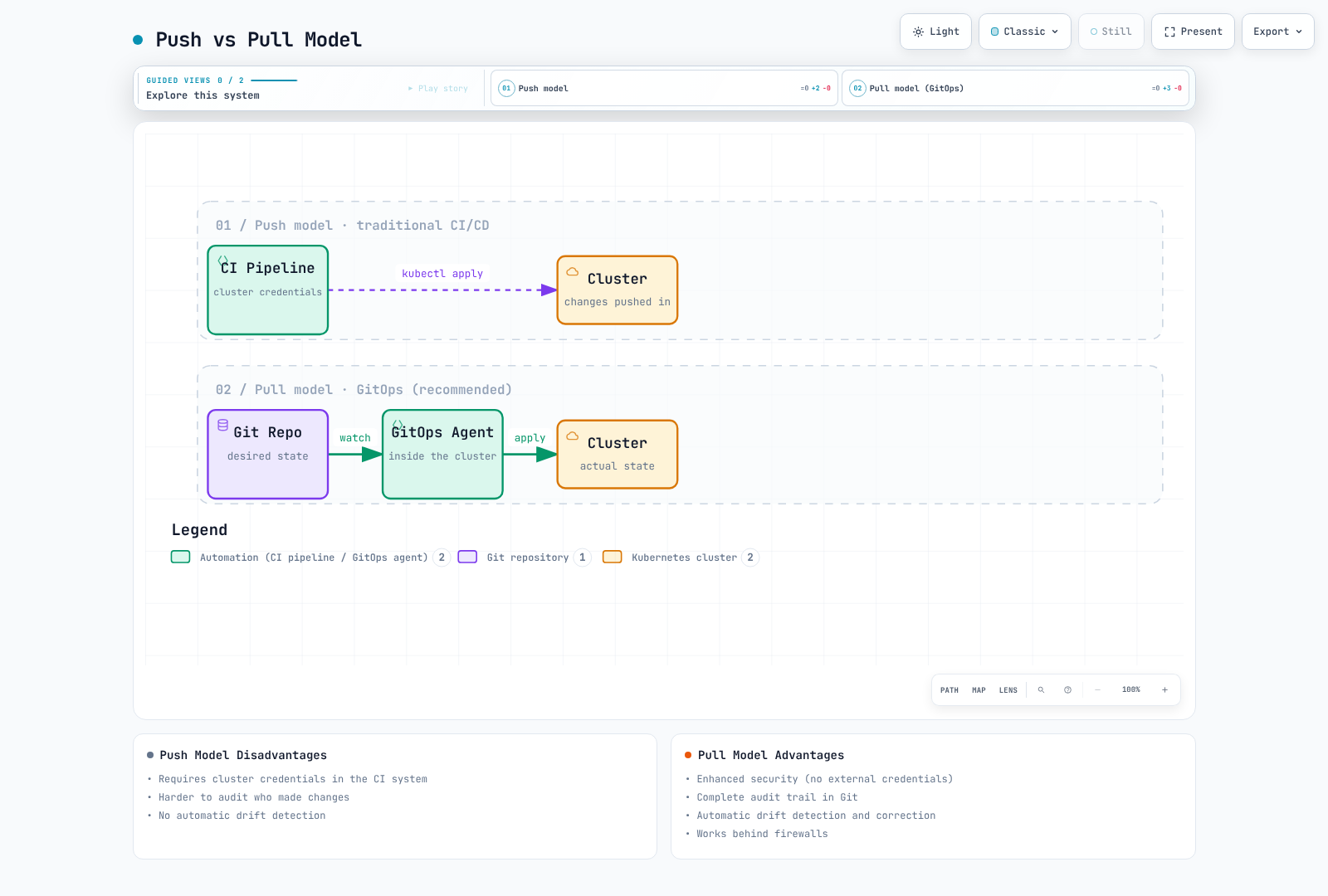The image size is (1328, 896).
Task: Click the Classic chevron arrow
Action: click(x=1055, y=32)
